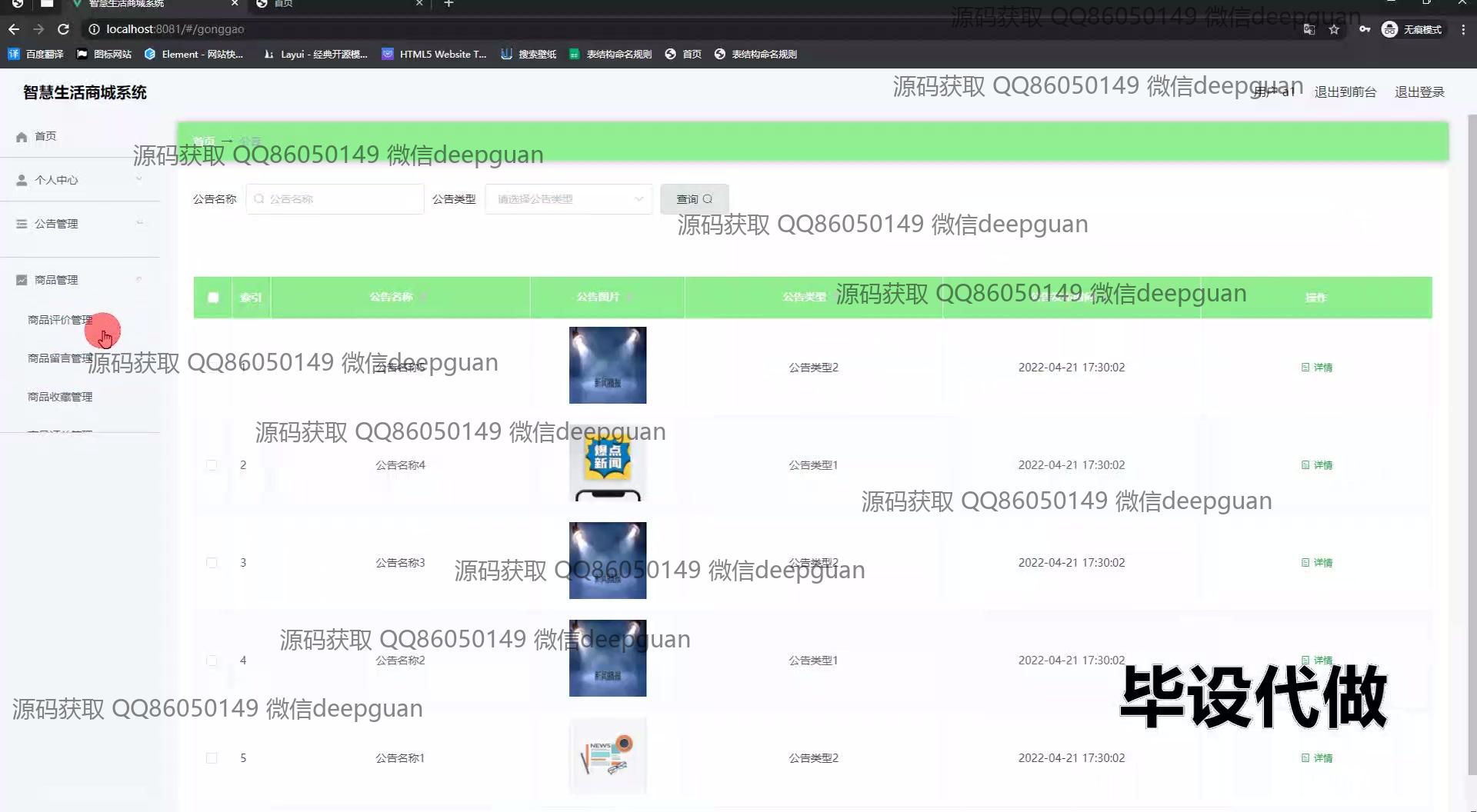Open browser three-dot menu
The height and width of the screenshot is (812, 1477).
1463,29
